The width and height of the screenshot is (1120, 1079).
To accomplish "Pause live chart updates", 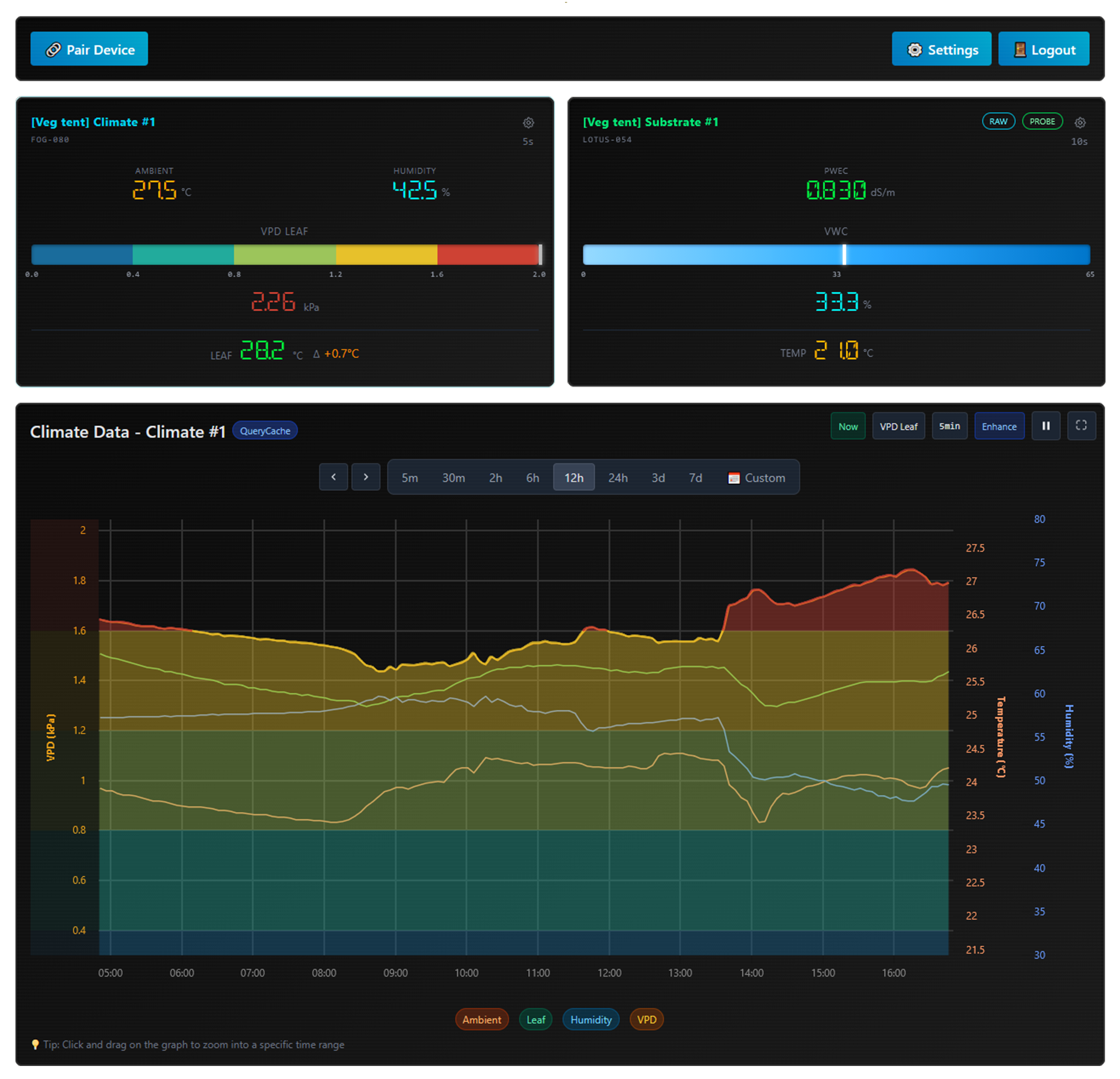I will point(1045,426).
